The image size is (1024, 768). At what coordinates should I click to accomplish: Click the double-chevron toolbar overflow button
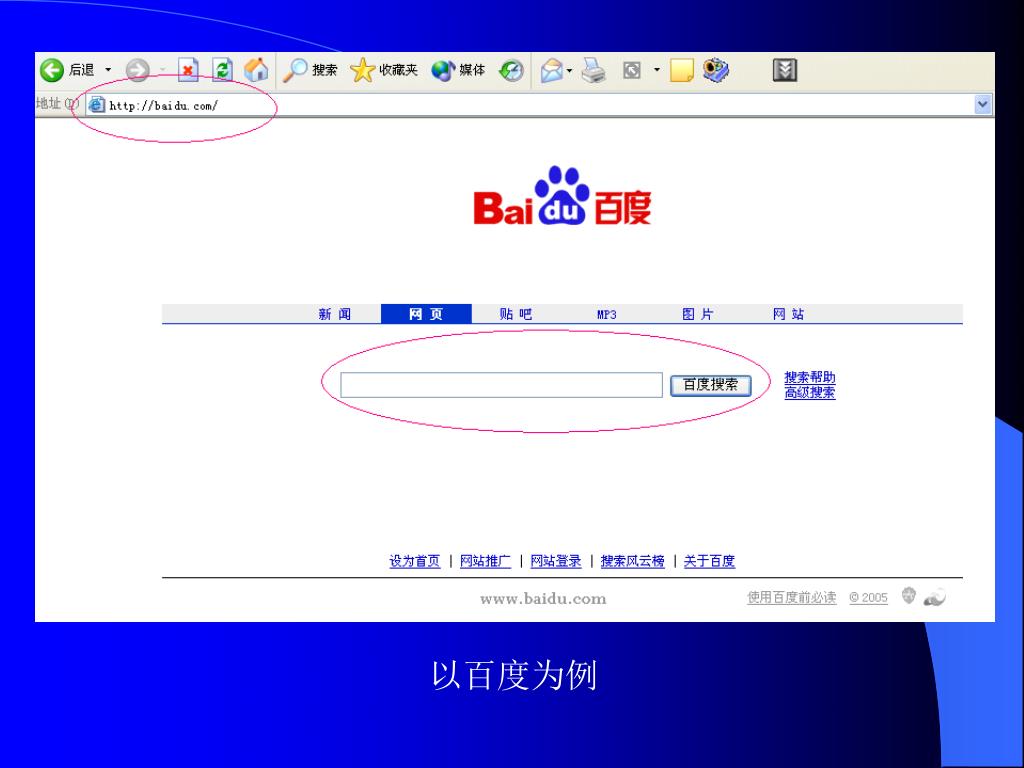(785, 70)
